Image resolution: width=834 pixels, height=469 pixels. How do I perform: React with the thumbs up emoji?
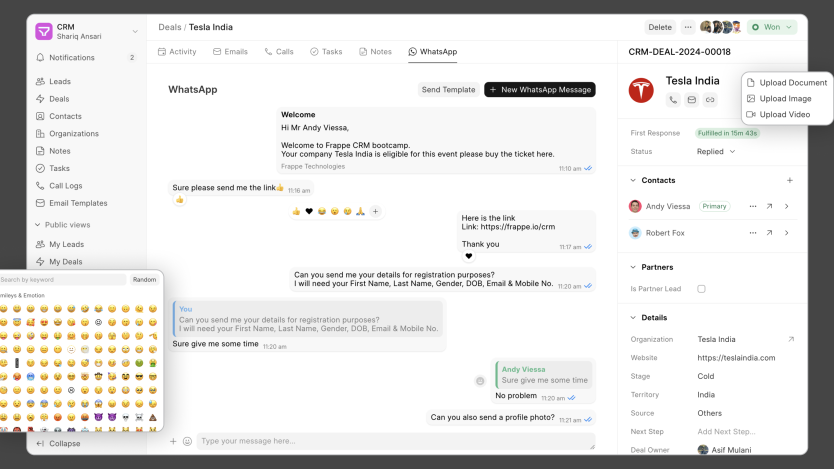[x=296, y=212]
